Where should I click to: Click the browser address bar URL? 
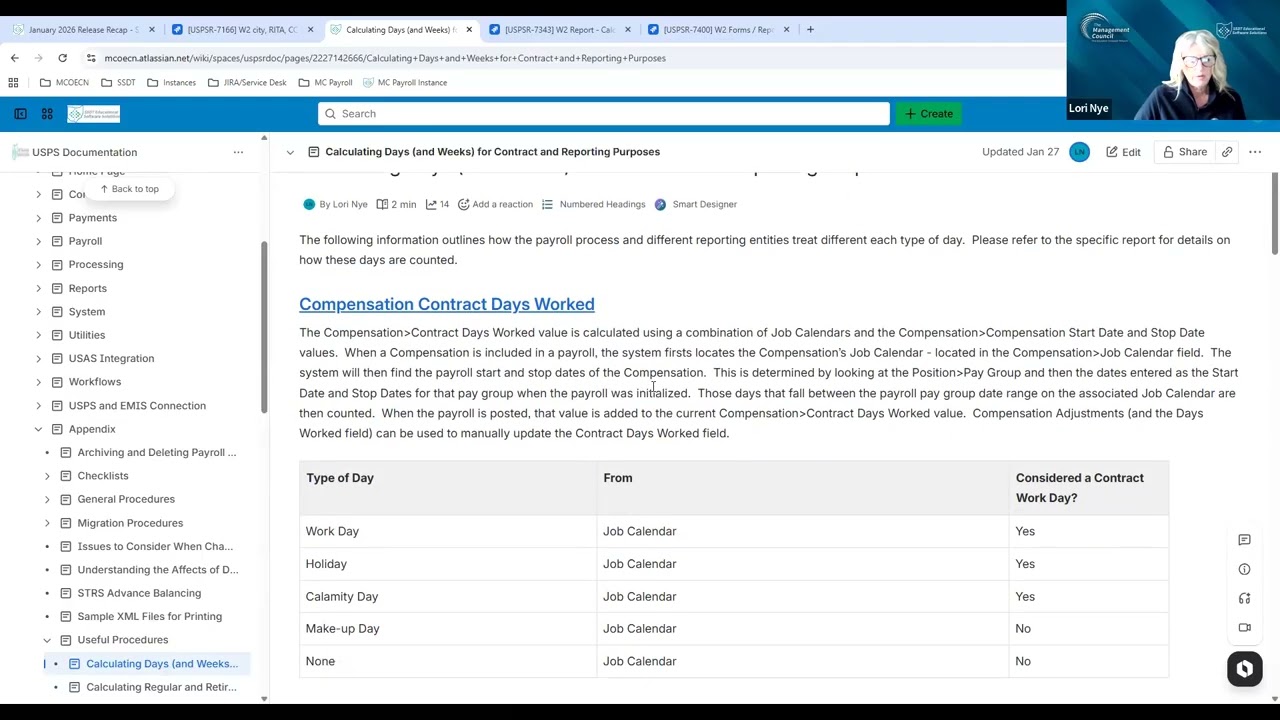pos(385,58)
